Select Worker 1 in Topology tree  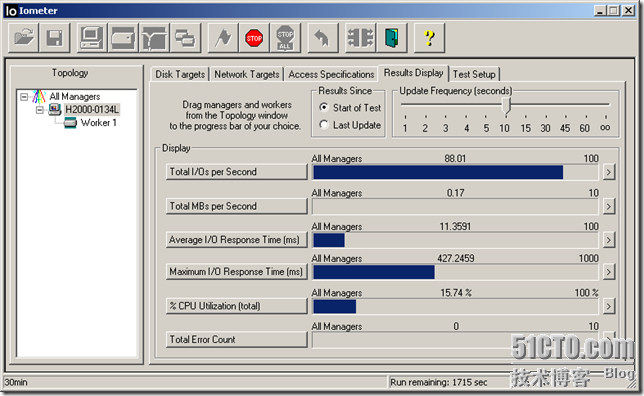[99, 123]
